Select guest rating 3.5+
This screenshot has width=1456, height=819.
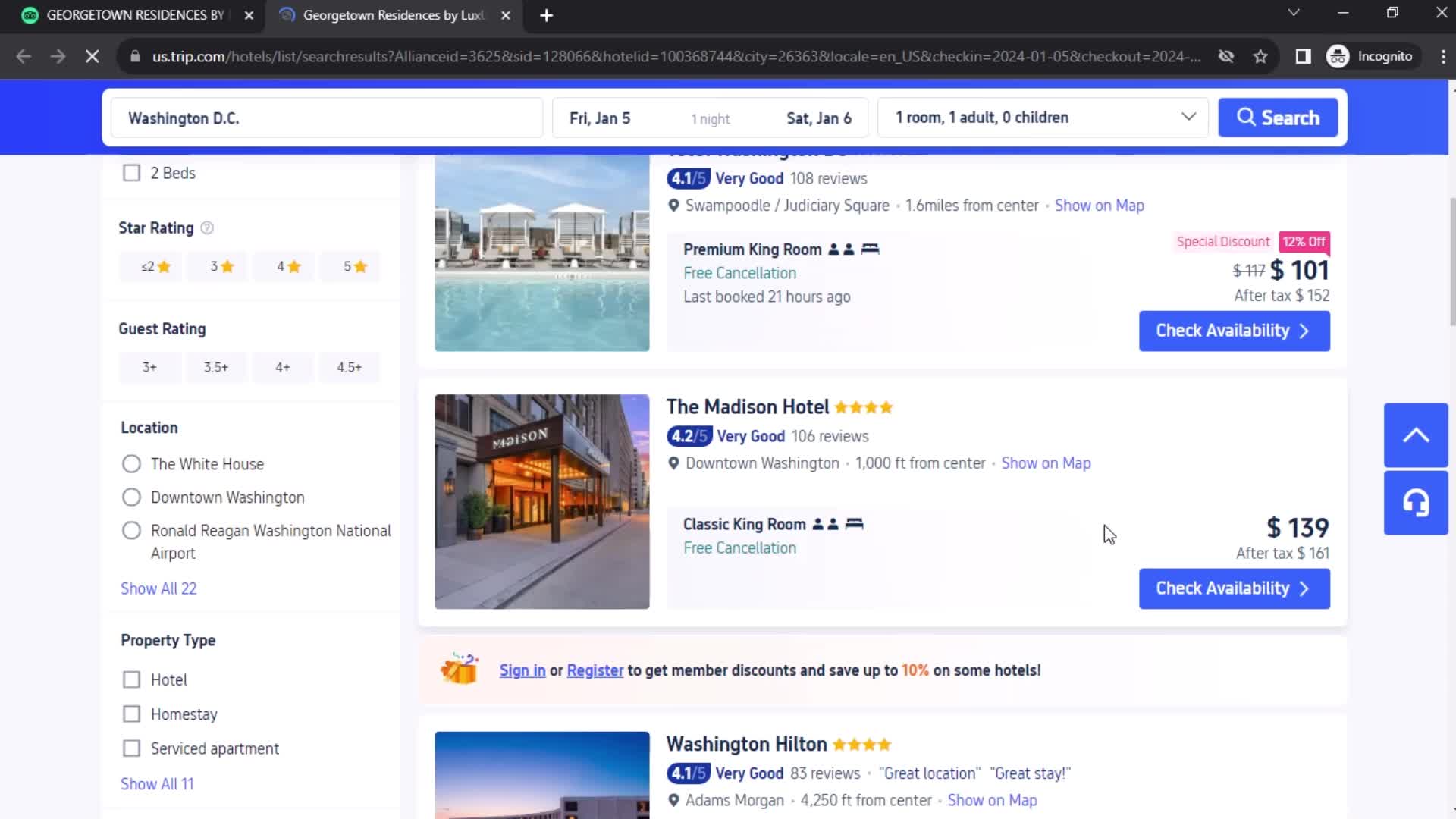click(x=215, y=367)
